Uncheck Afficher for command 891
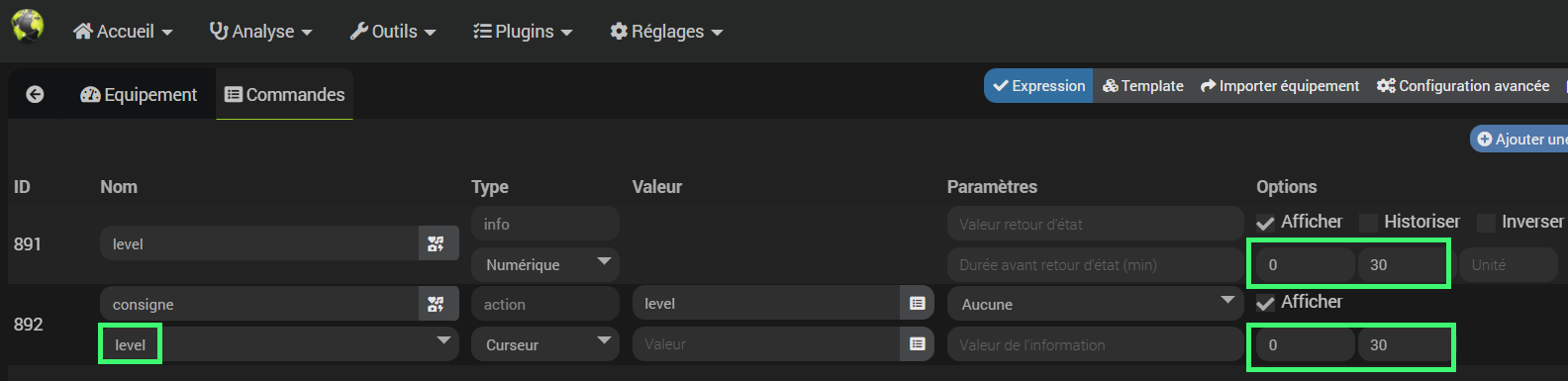The height and width of the screenshot is (381, 1568). pyautogui.click(x=1265, y=223)
